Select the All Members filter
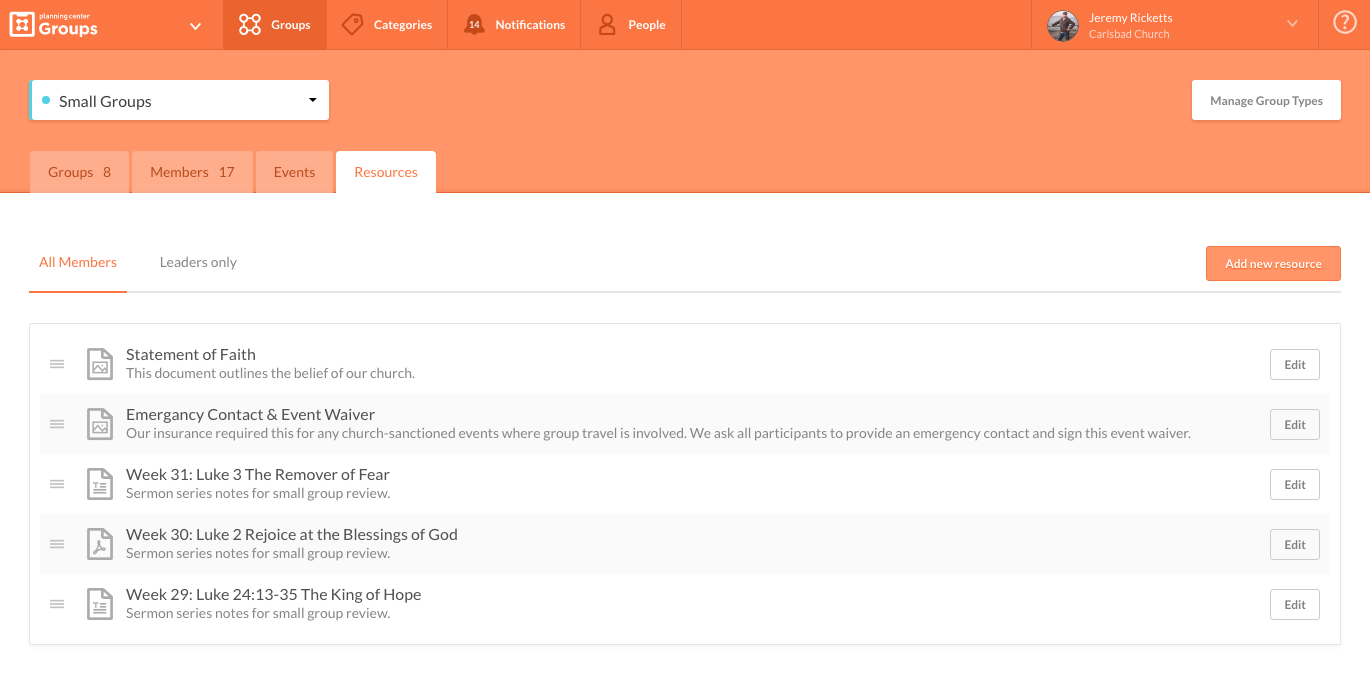Image resolution: width=1370 pixels, height=693 pixels. pos(77,262)
